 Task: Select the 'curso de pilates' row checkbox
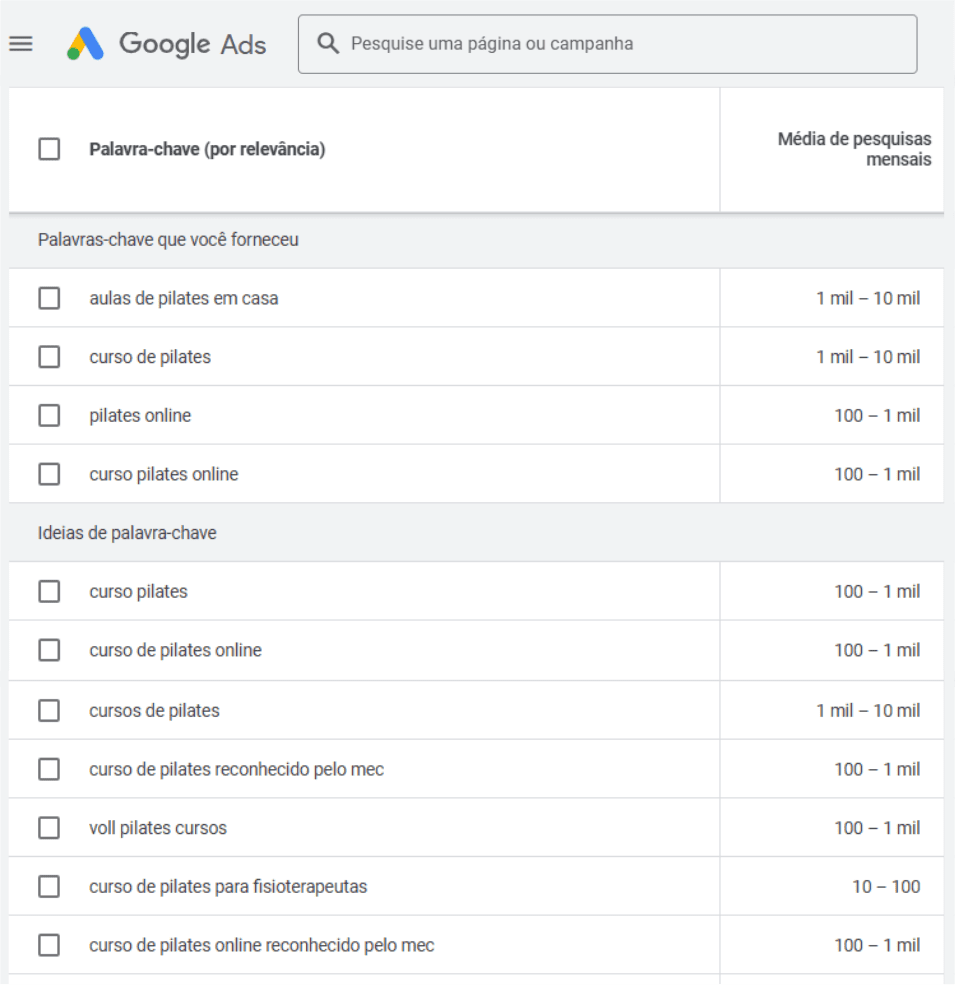point(49,357)
